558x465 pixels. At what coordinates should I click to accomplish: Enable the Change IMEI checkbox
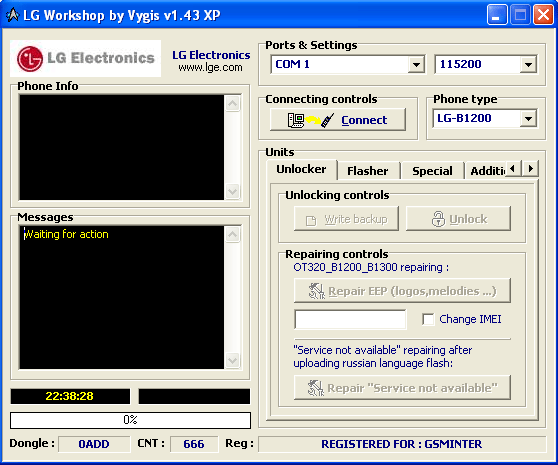428,319
